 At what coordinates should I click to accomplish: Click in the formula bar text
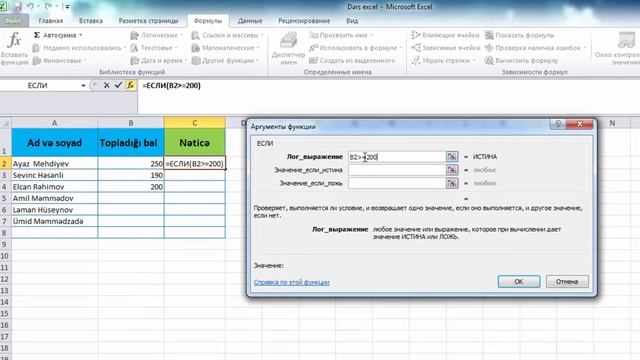(171, 85)
